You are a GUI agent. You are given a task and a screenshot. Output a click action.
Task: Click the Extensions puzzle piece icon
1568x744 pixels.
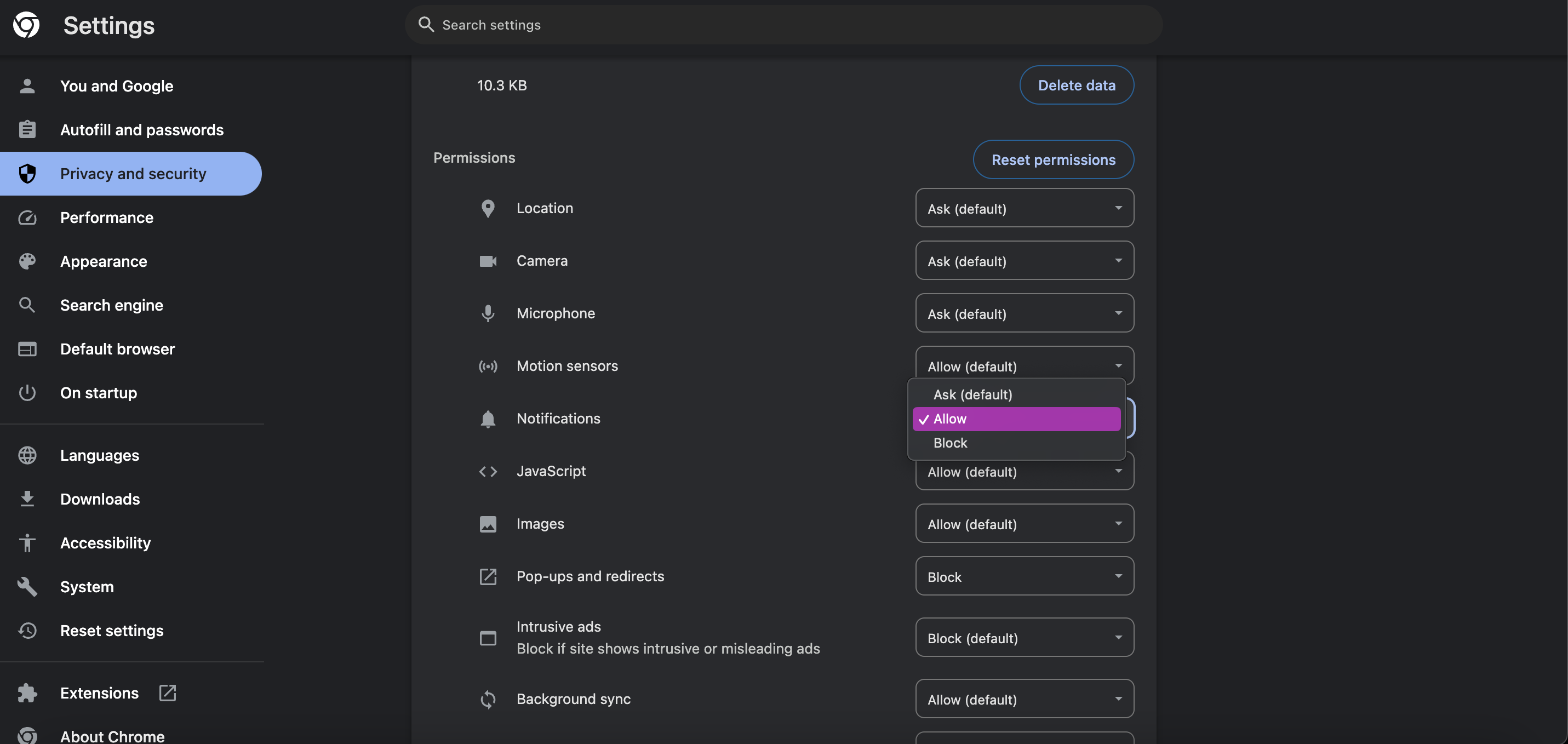[27, 693]
